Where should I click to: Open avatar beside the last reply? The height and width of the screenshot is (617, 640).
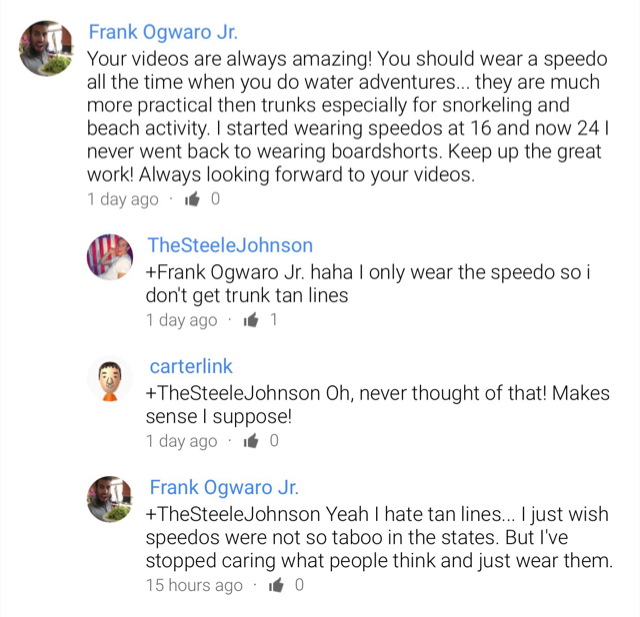pos(110,500)
